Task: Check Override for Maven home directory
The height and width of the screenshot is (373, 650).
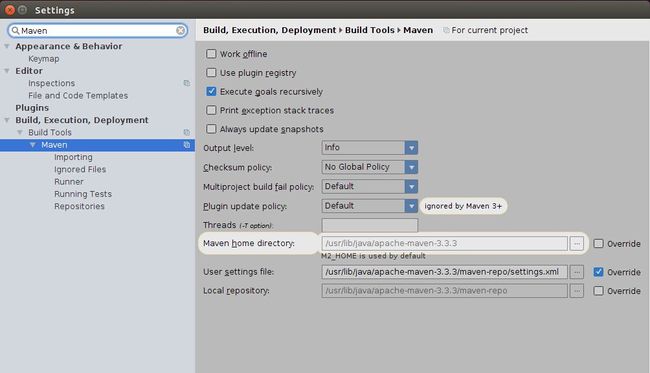Action: click(598, 243)
